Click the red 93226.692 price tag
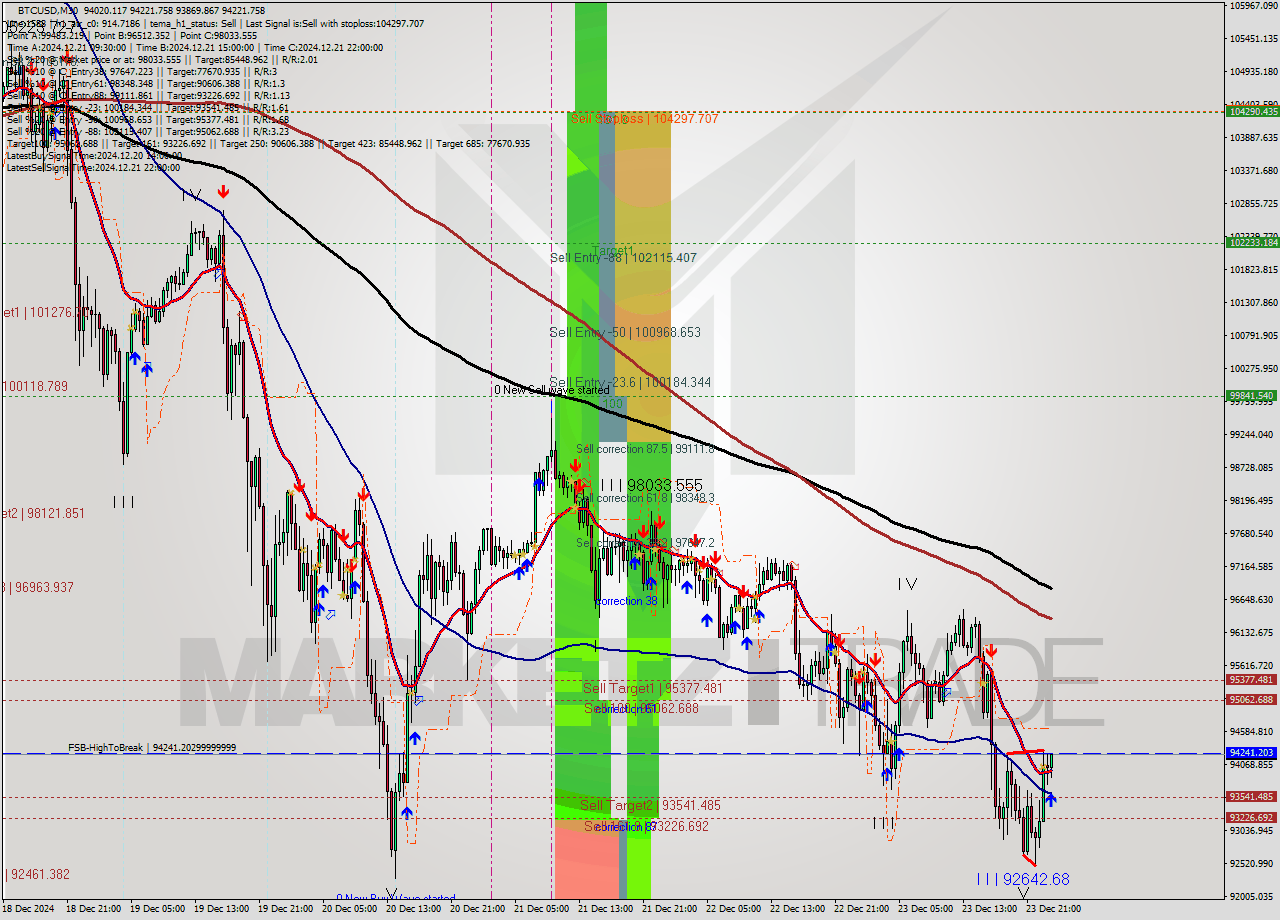This screenshot has width=1280, height=920. 1252,817
